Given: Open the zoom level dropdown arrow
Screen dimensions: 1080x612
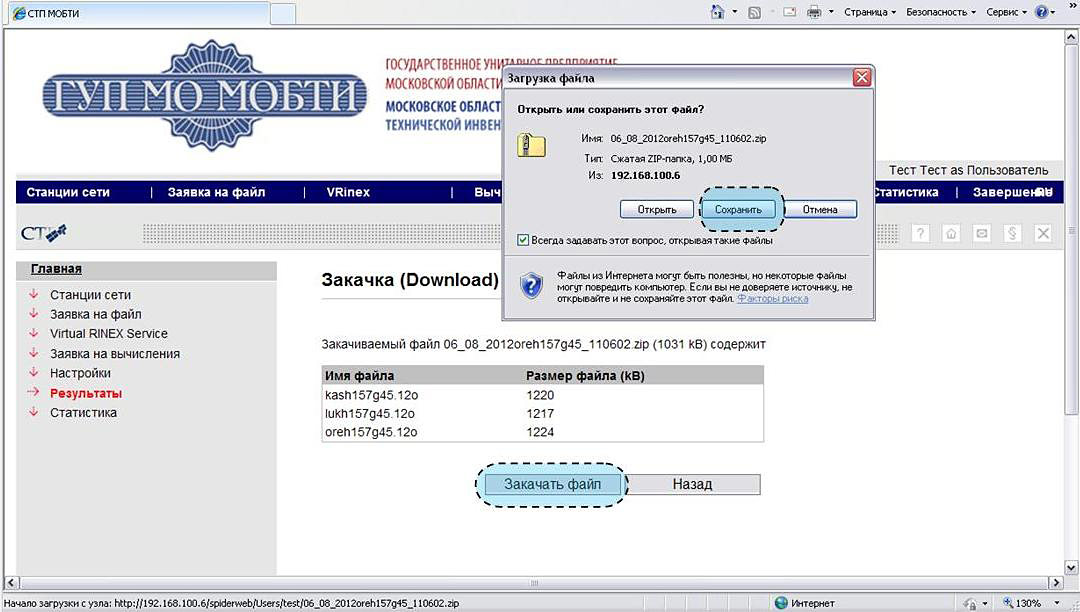Looking at the screenshot, I should pyautogui.click(x=1057, y=604).
